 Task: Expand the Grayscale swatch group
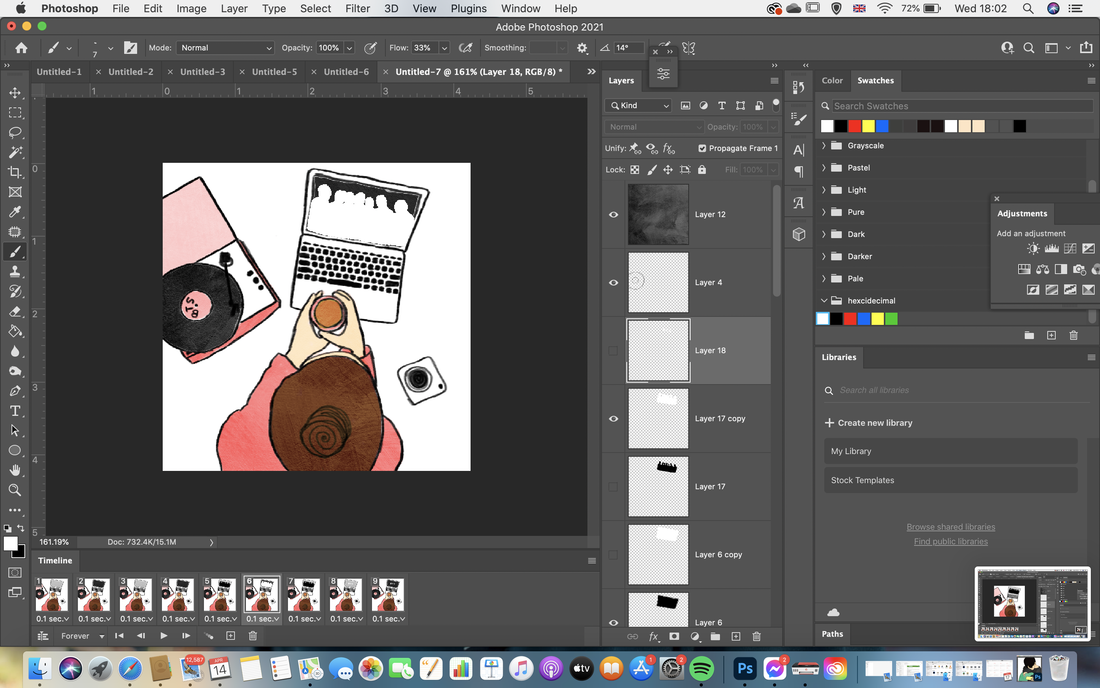point(824,146)
